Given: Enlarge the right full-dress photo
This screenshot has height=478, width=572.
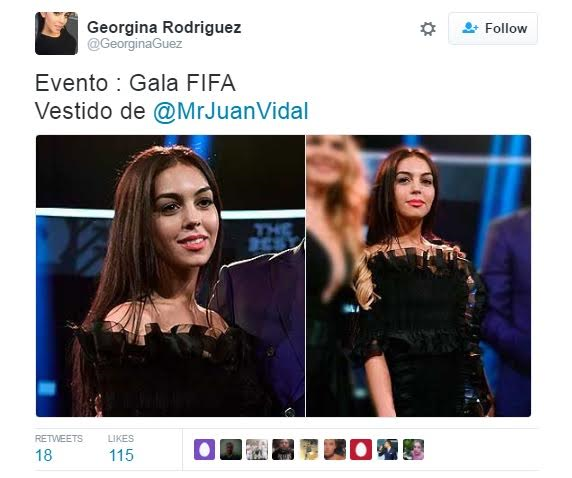Looking at the screenshot, I should (418, 276).
